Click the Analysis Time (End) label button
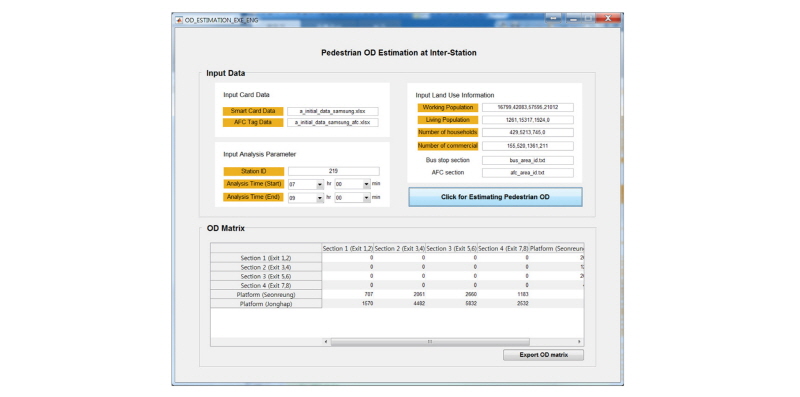Screen dimensions: 800x397 254,197
